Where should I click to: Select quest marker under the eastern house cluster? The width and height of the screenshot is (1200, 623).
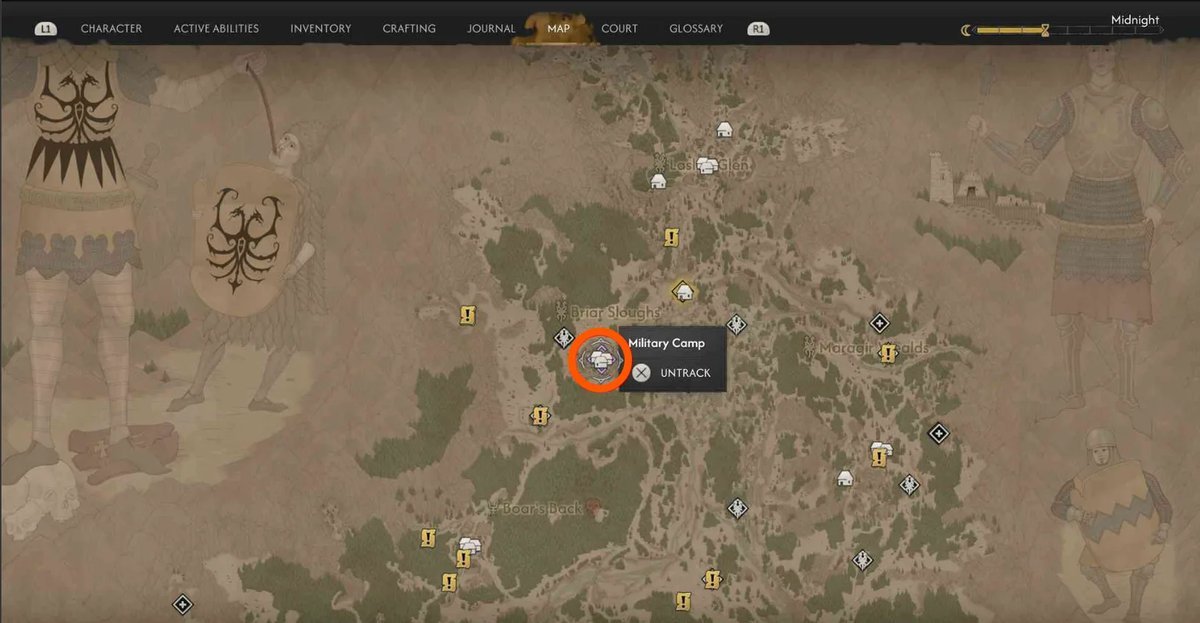click(879, 458)
